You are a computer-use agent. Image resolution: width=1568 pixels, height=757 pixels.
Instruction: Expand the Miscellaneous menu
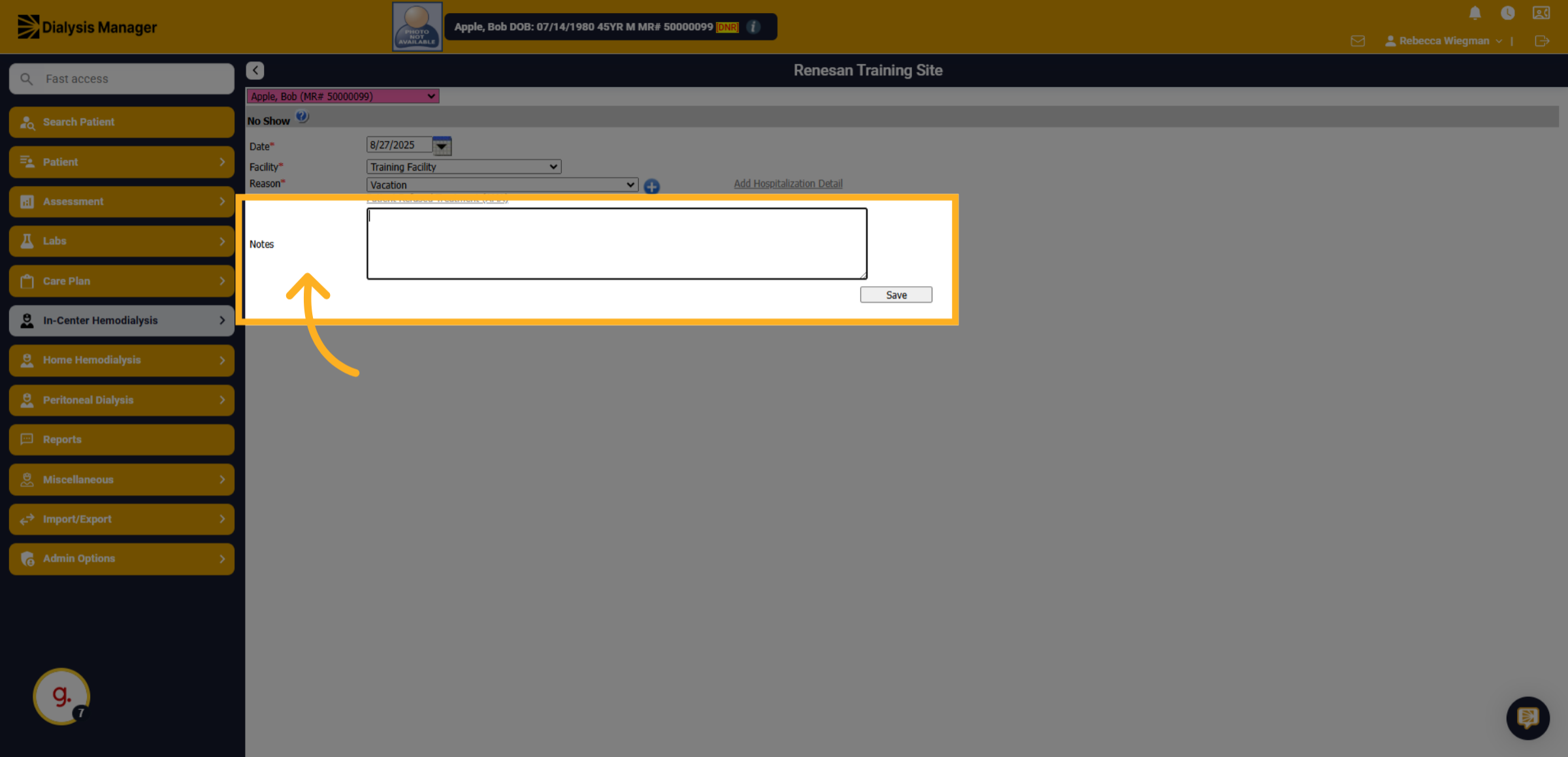pos(122,479)
